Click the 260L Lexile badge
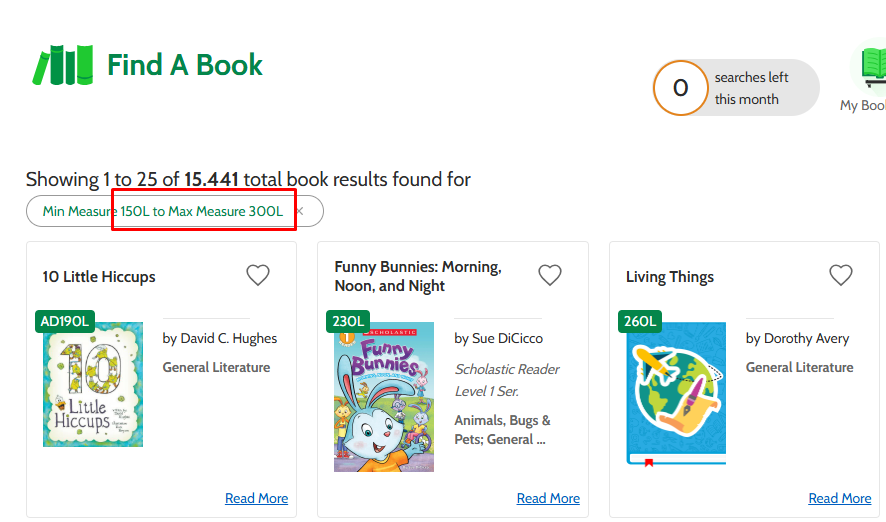The height and width of the screenshot is (522, 886). 640,321
